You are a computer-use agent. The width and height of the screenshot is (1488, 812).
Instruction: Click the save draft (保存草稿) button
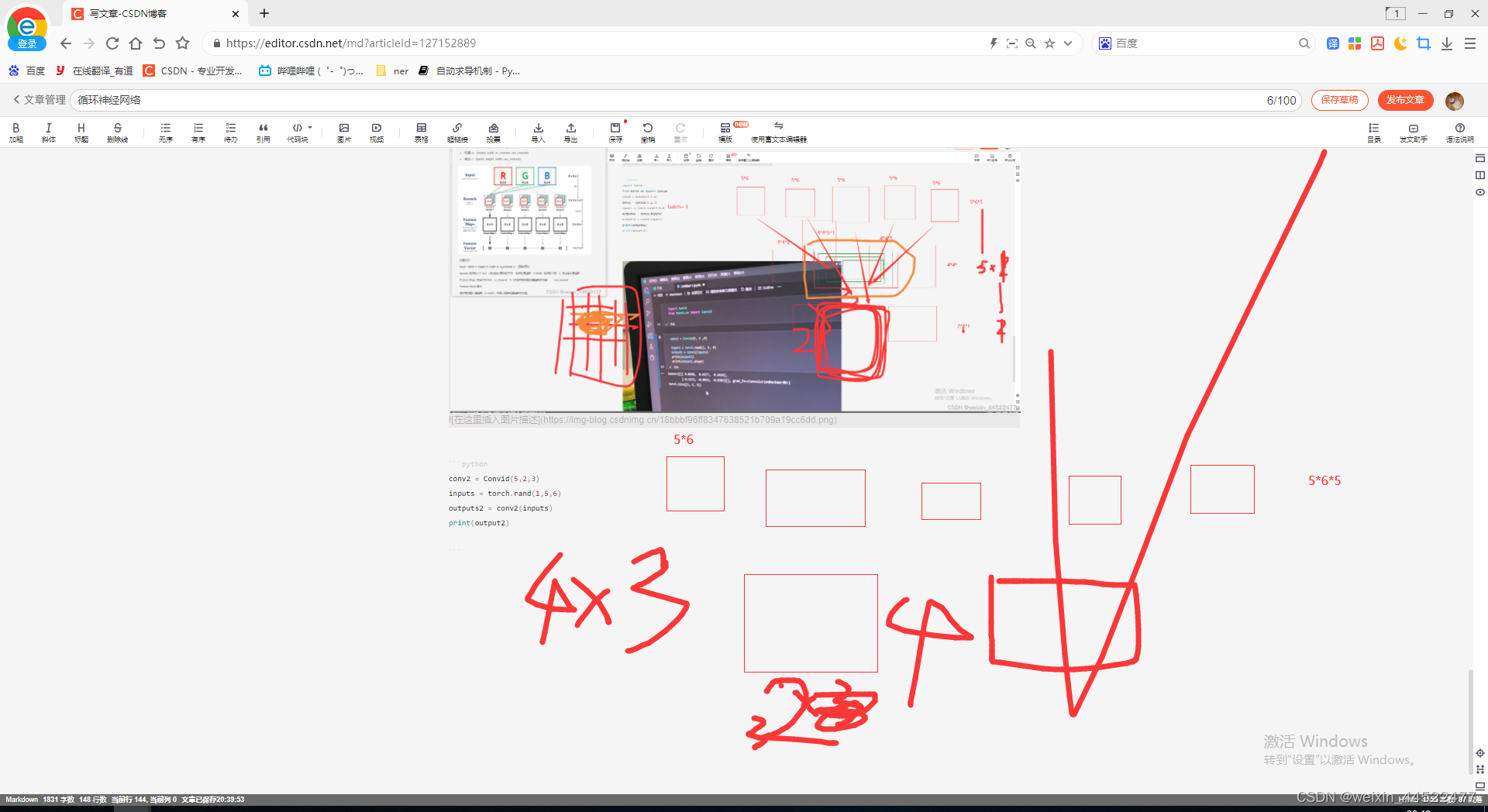coord(1340,100)
